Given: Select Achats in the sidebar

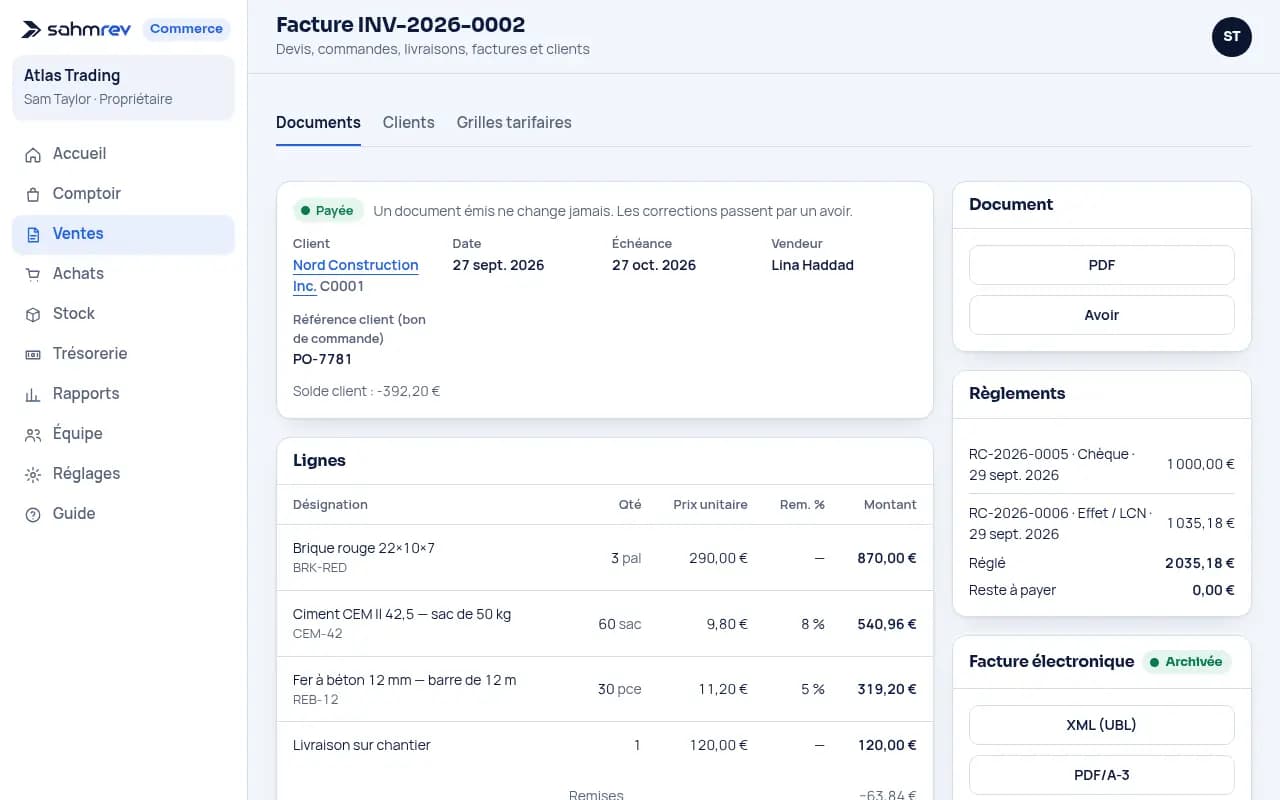Looking at the screenshot, I should (x=123, y=274).
